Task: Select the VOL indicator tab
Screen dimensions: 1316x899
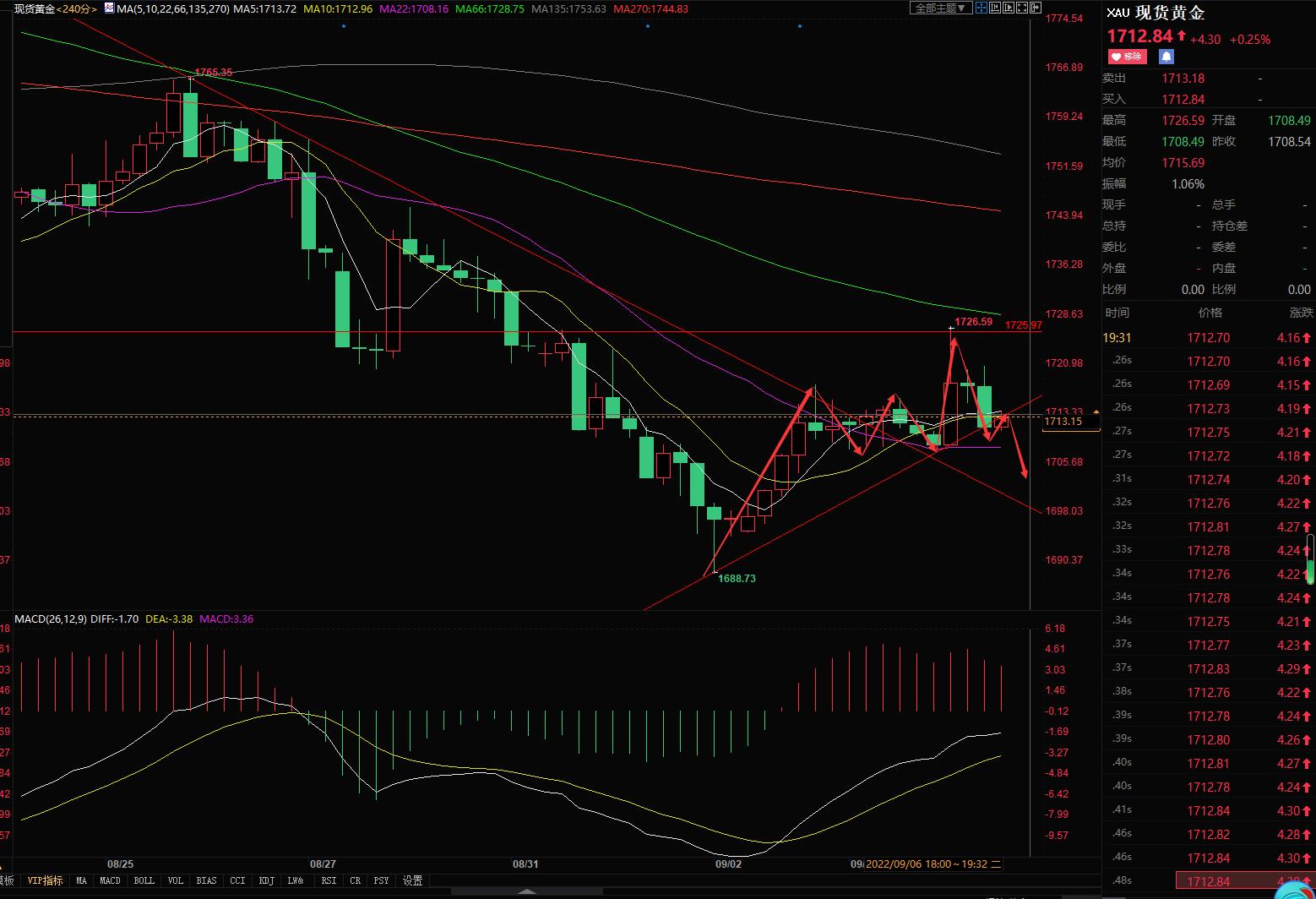Action: [176, 880]
